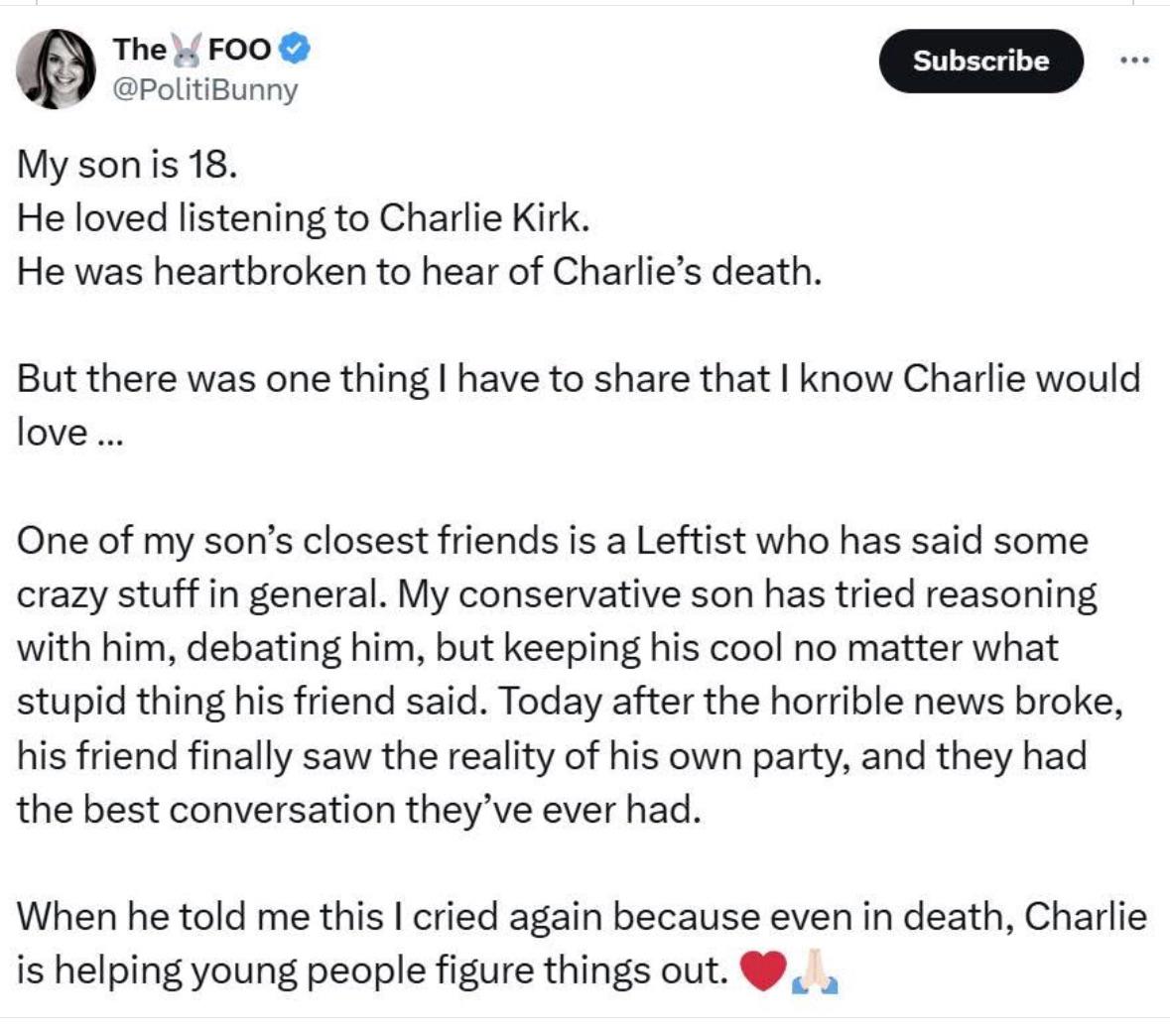Viewport: 1170px width, 1036px height.
Task: Click the line starting "When he told me this"
Action: coord(582,917)
